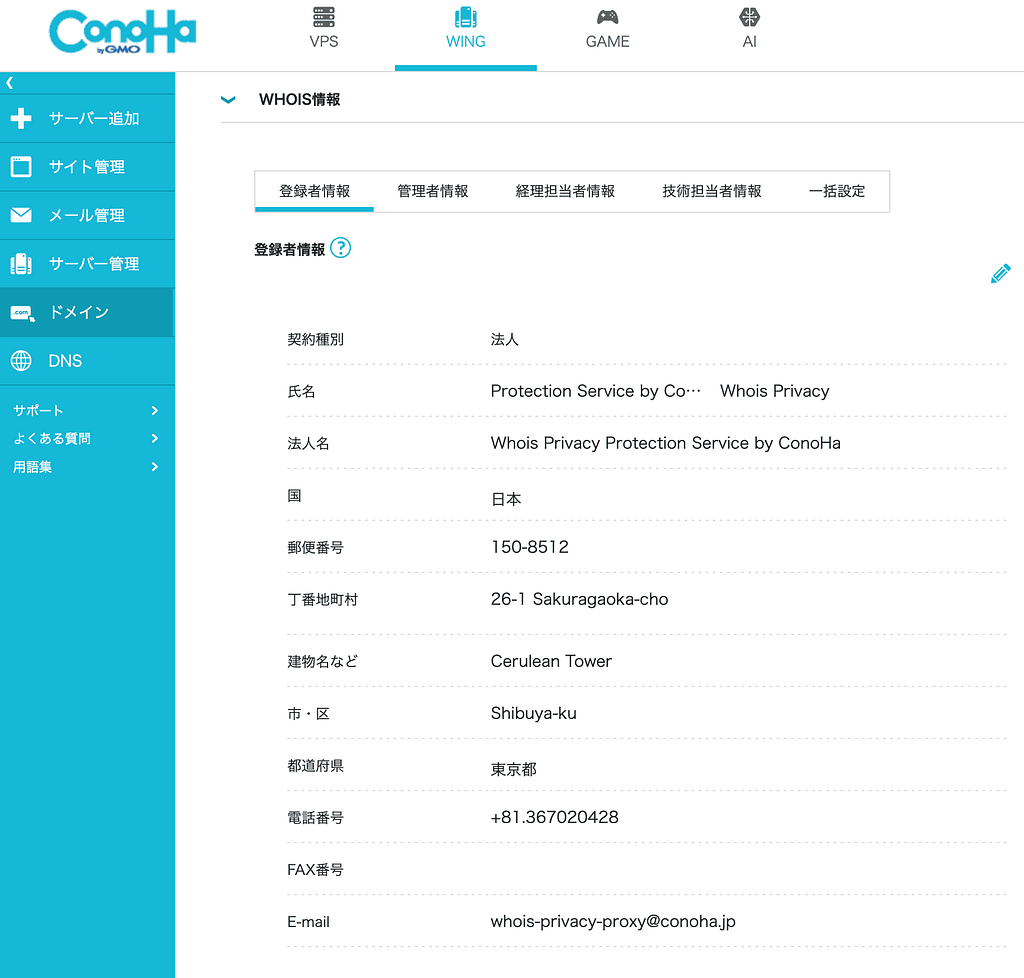Expand the よくある質問 menu
Viewport: 1024px width, 978px height.
(87, 438)
